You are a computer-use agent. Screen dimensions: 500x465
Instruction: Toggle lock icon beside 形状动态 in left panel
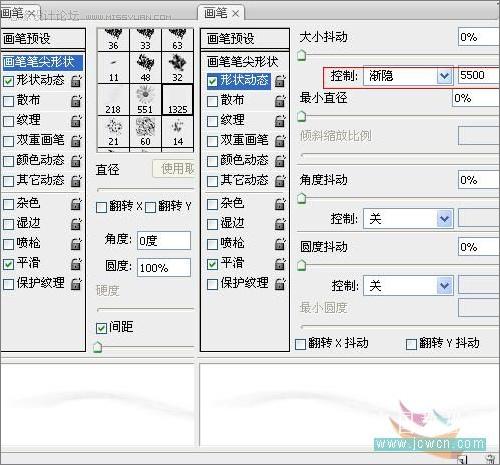click(x=76, y=81)
